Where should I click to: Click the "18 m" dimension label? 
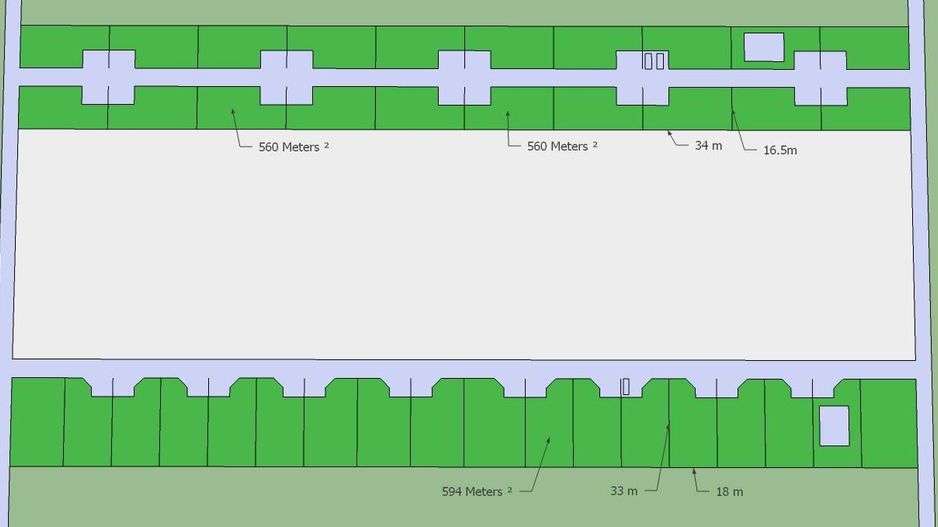tap(729, 491)
